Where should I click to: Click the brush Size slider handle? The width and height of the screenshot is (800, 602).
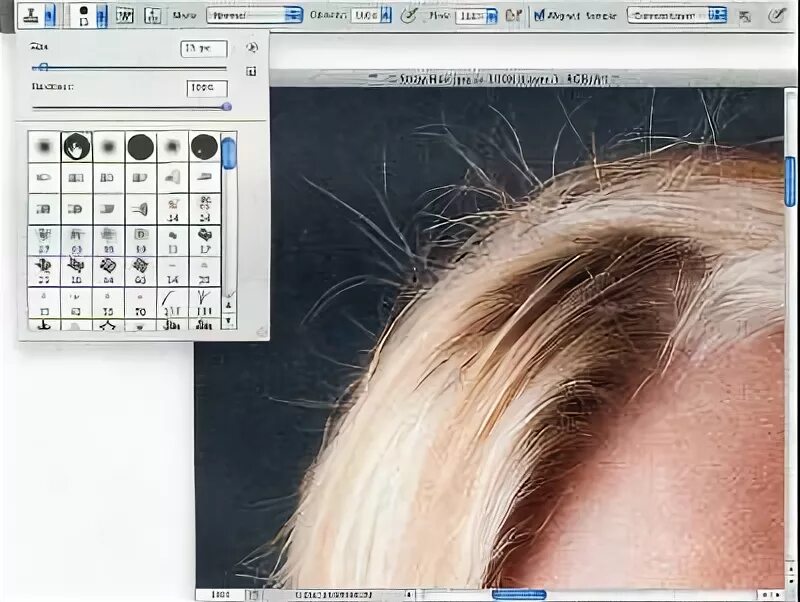pyautogui.click(x=43, y=67)
